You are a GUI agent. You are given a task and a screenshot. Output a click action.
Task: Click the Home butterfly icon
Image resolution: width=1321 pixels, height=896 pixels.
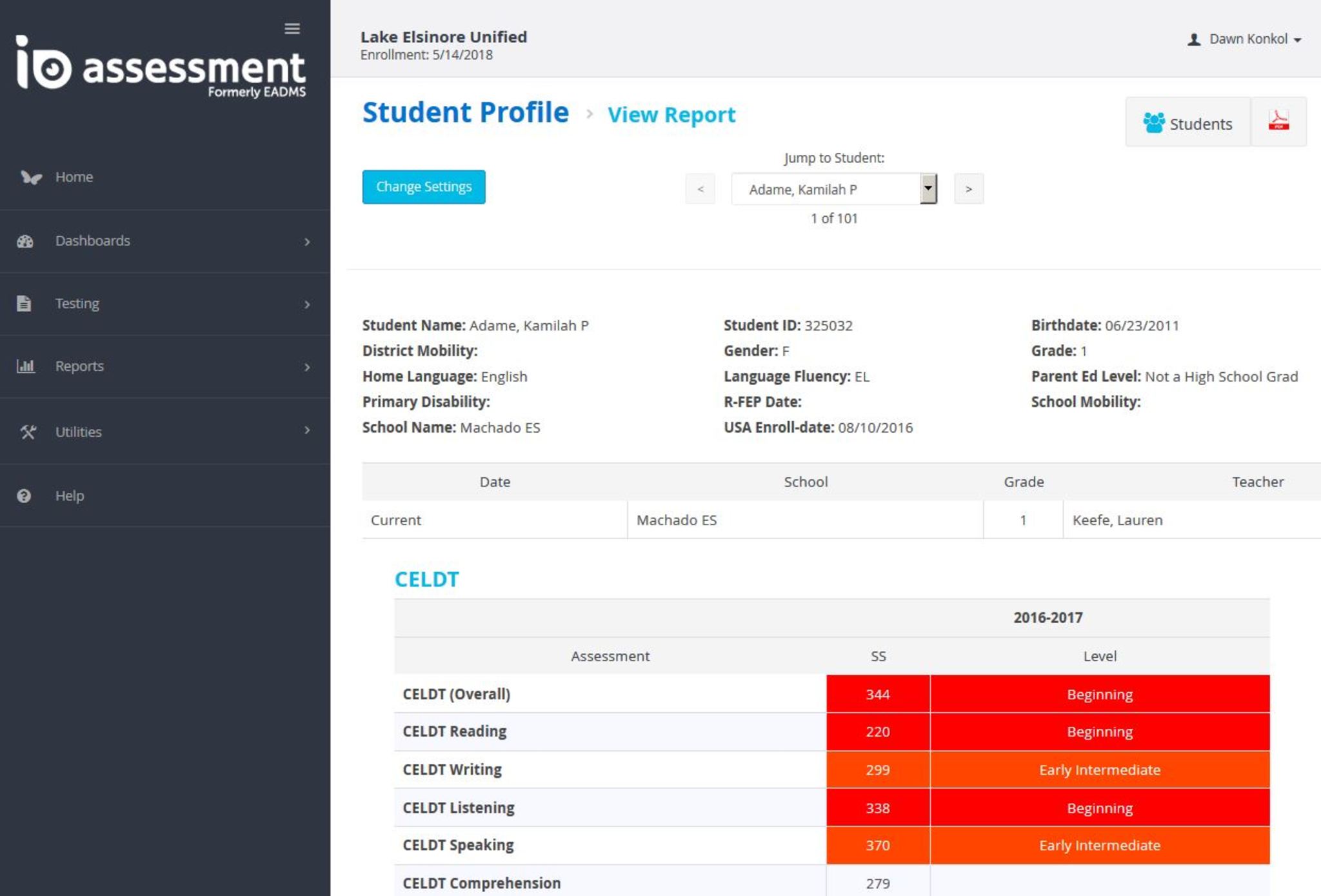[x=30, y=177]
